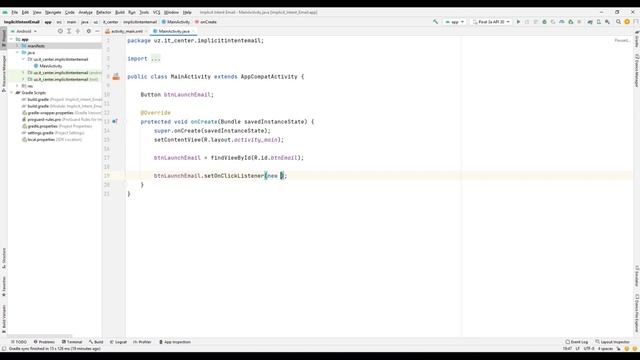Open the Profiler tool window button
This screenshot has height=360, width=640.
click(x=142, y=342)
